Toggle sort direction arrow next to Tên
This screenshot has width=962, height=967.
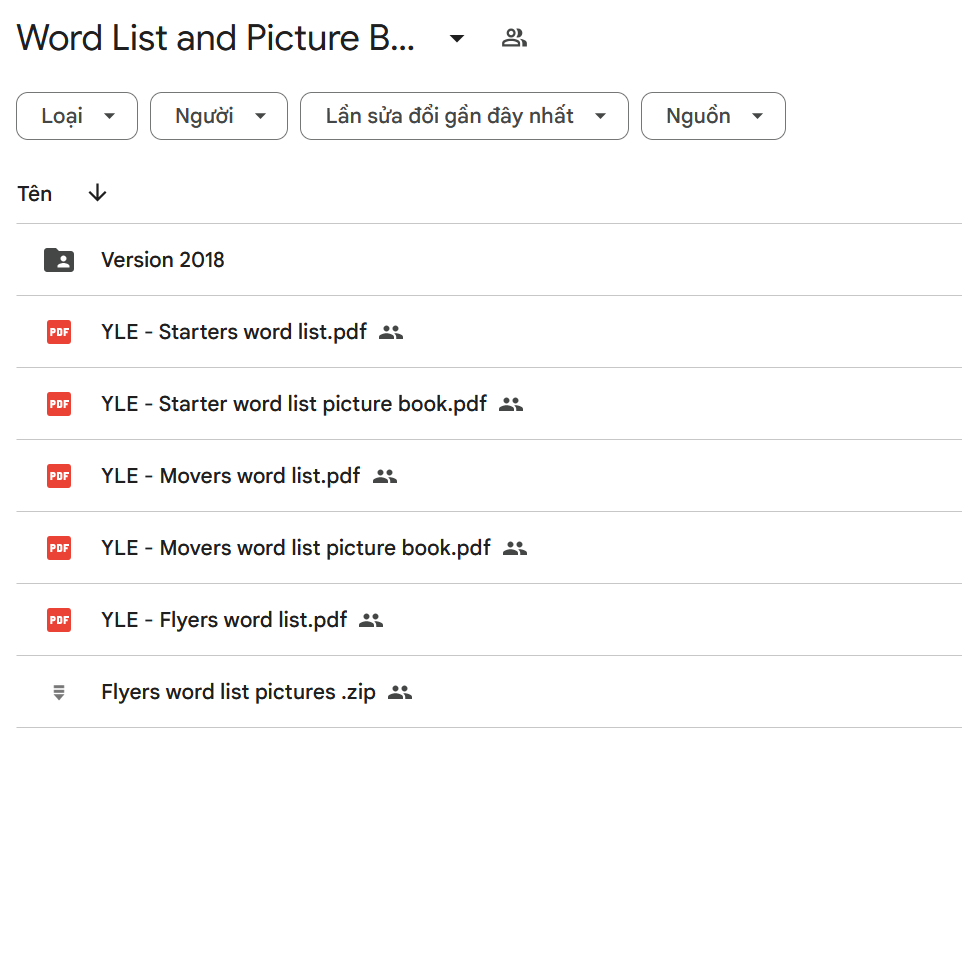click(97, 194)
